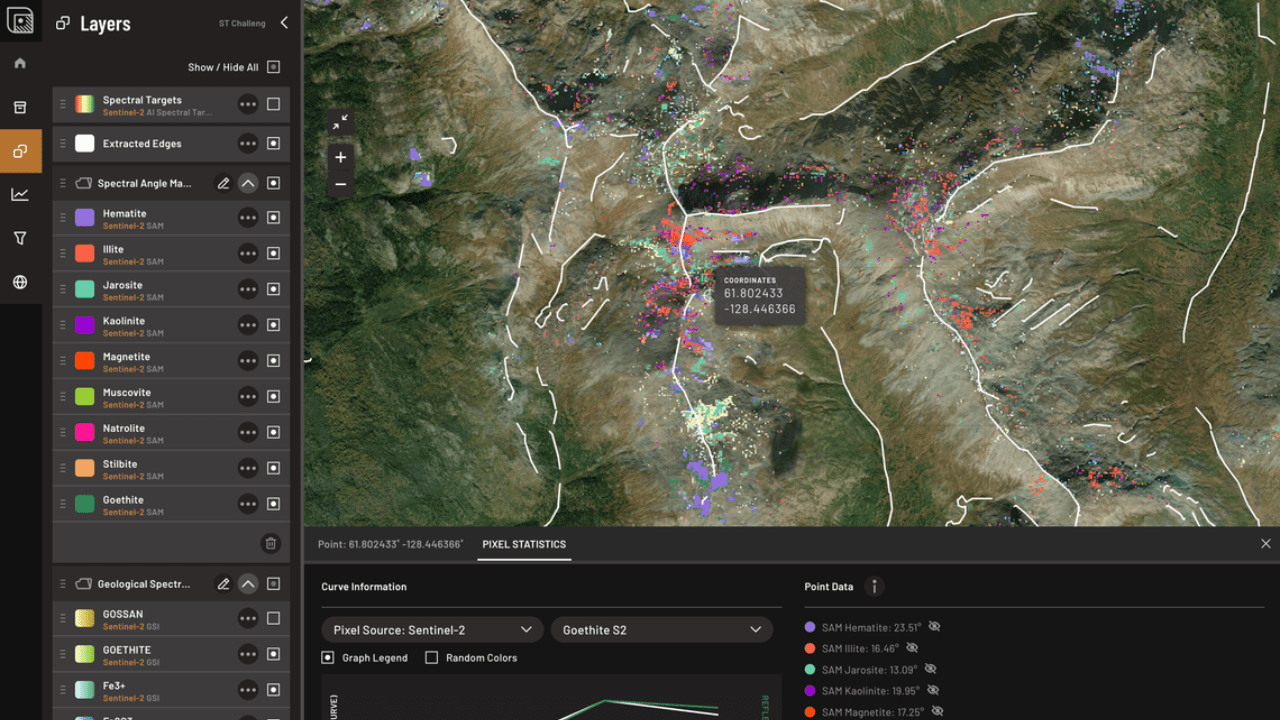Viewport: 1280px width, 720px height.
Task: Toggle visibility of Spectral Targets layer
Action: click(273, 104)
